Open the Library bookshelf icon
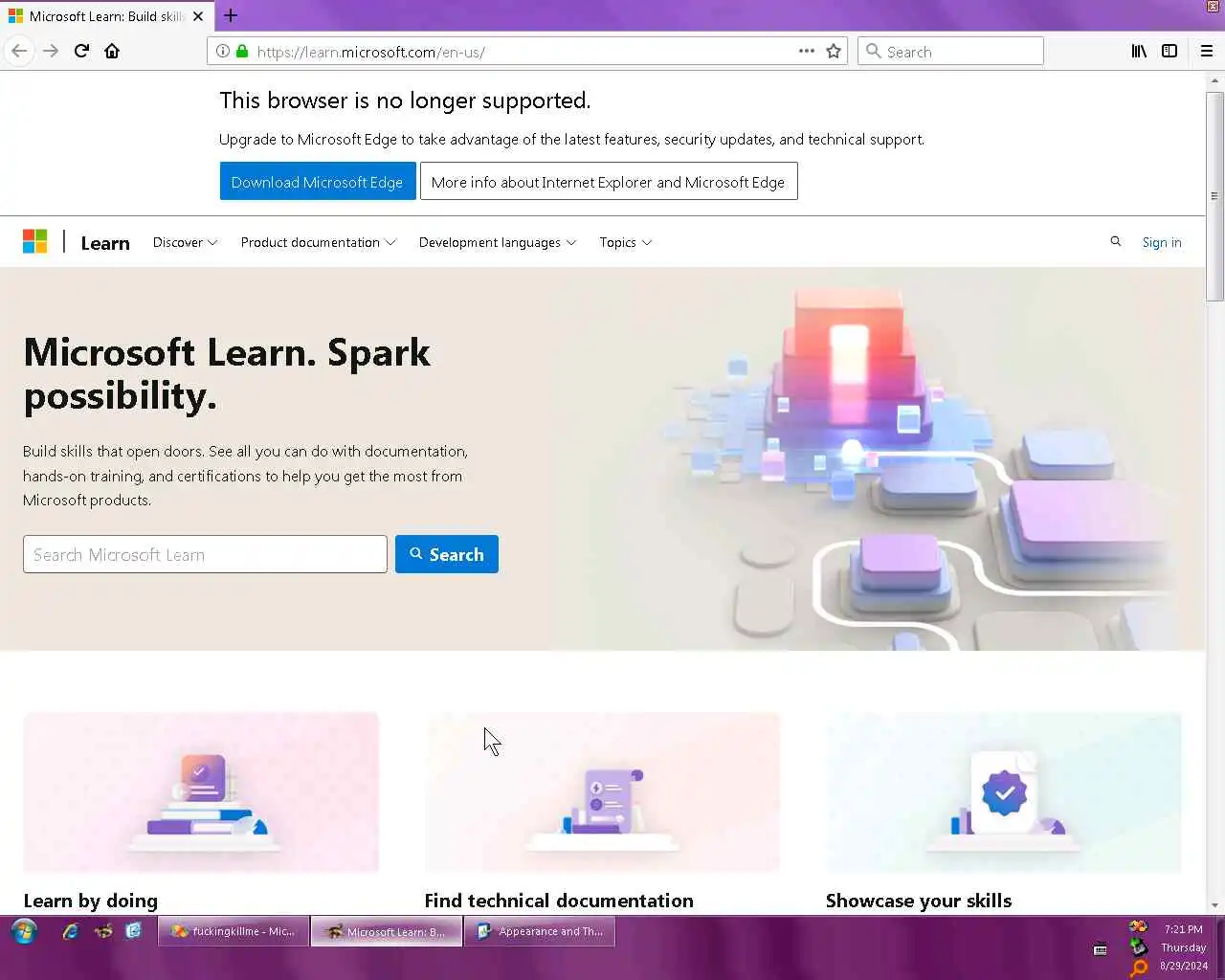 pos(1139,51)
